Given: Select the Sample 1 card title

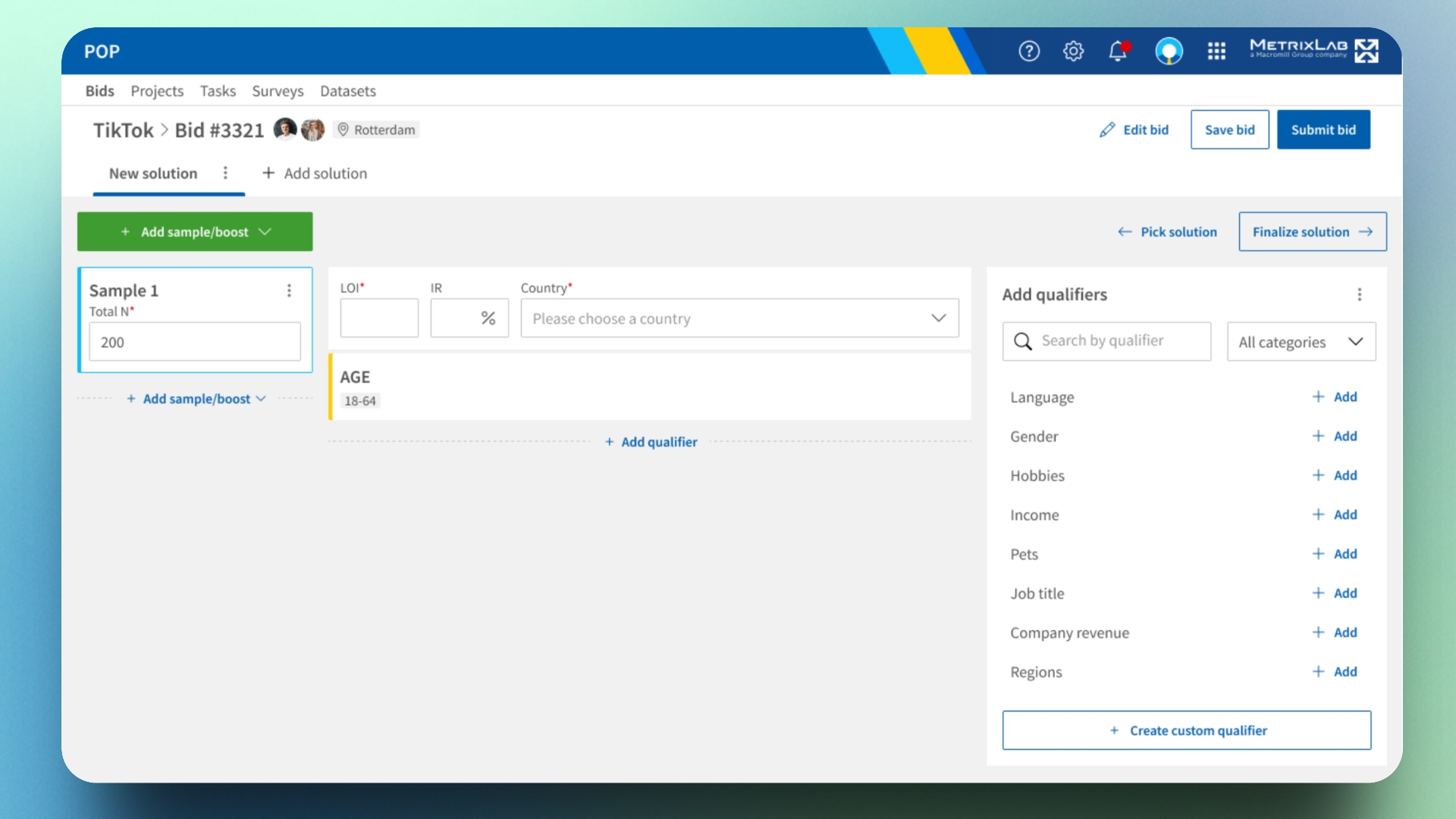Looking at the screenshot, I should coord(124,290).
